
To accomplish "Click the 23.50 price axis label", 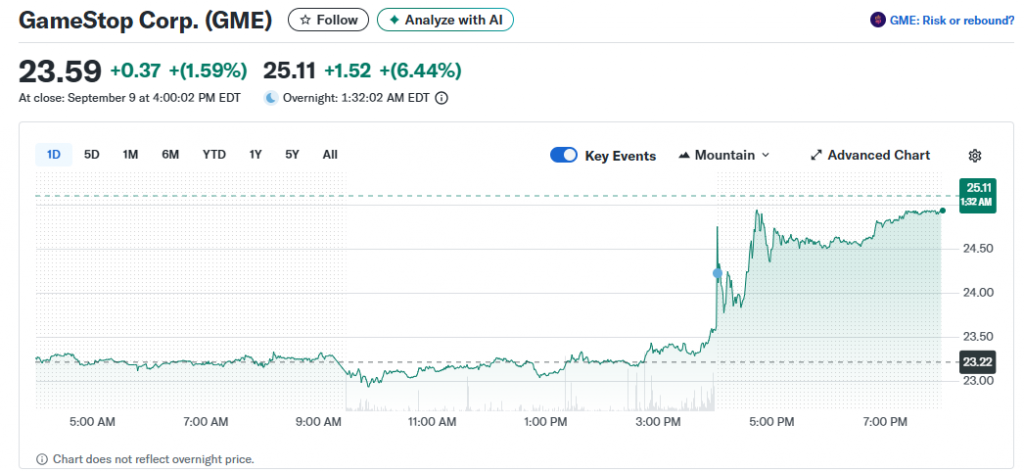I will point(976,337).
